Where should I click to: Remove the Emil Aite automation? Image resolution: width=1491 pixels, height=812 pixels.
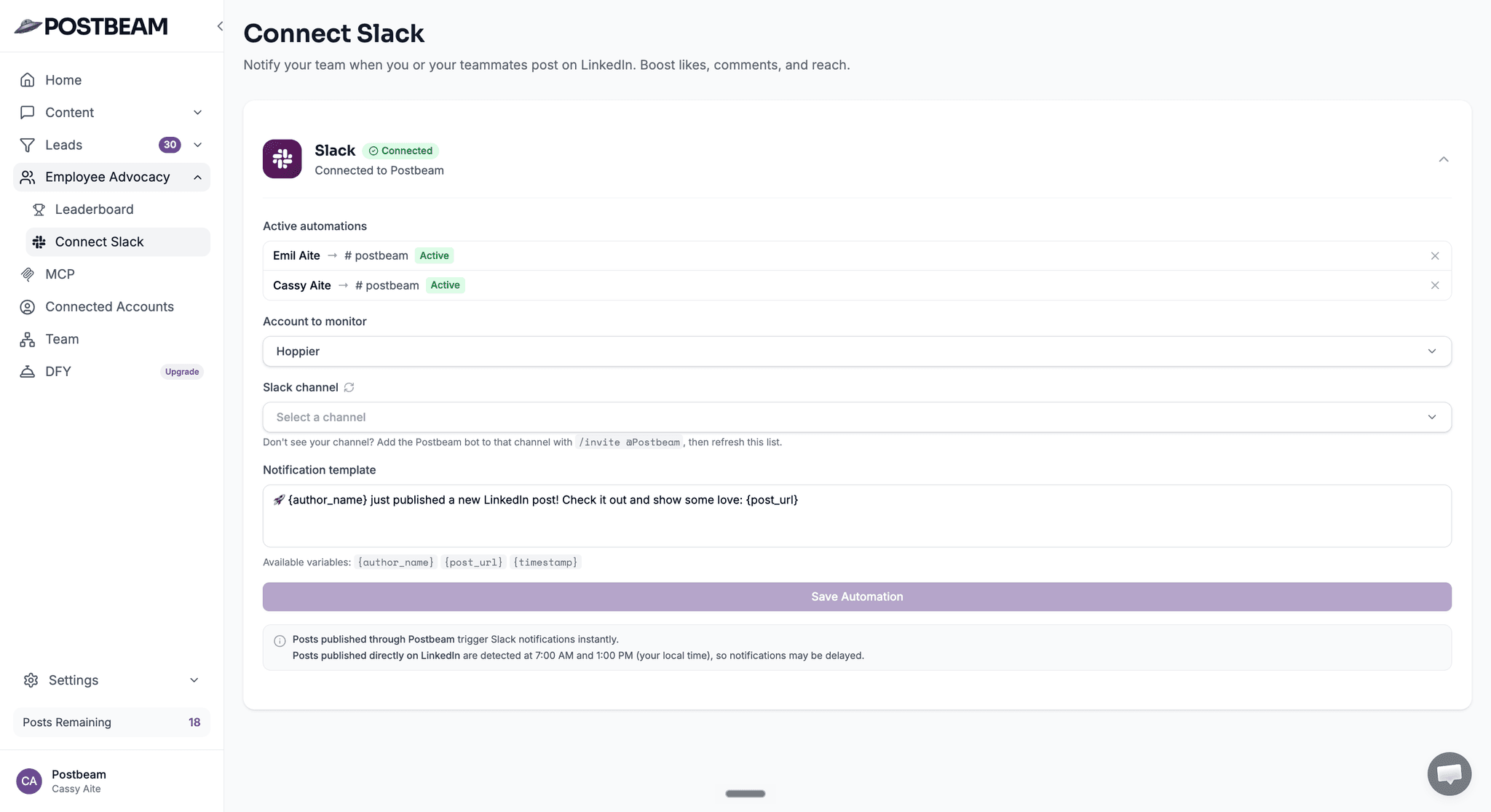point(1435,255)
